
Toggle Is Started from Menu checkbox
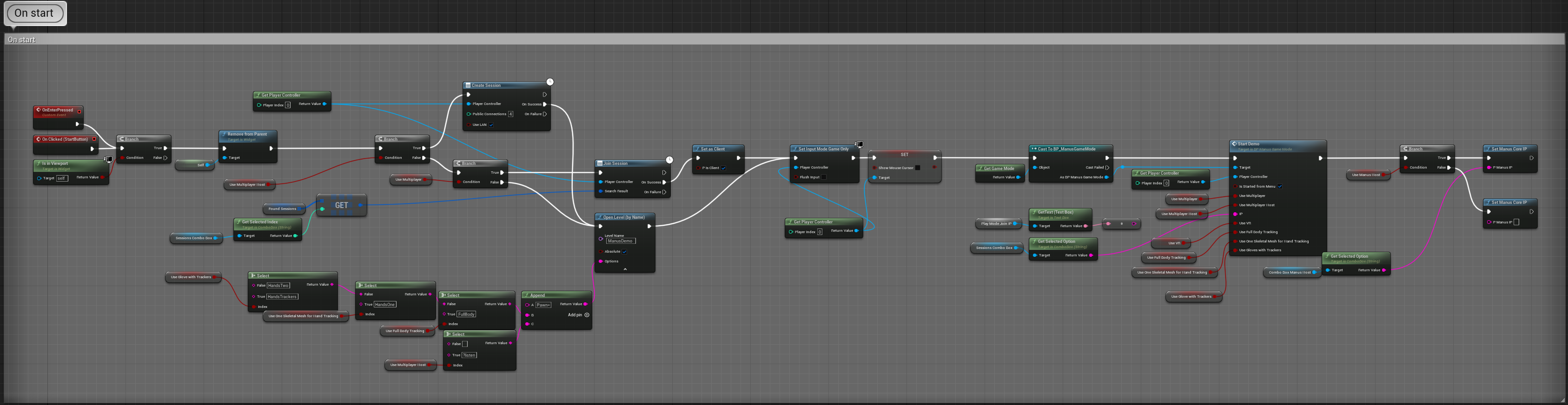pos(1279,187)
